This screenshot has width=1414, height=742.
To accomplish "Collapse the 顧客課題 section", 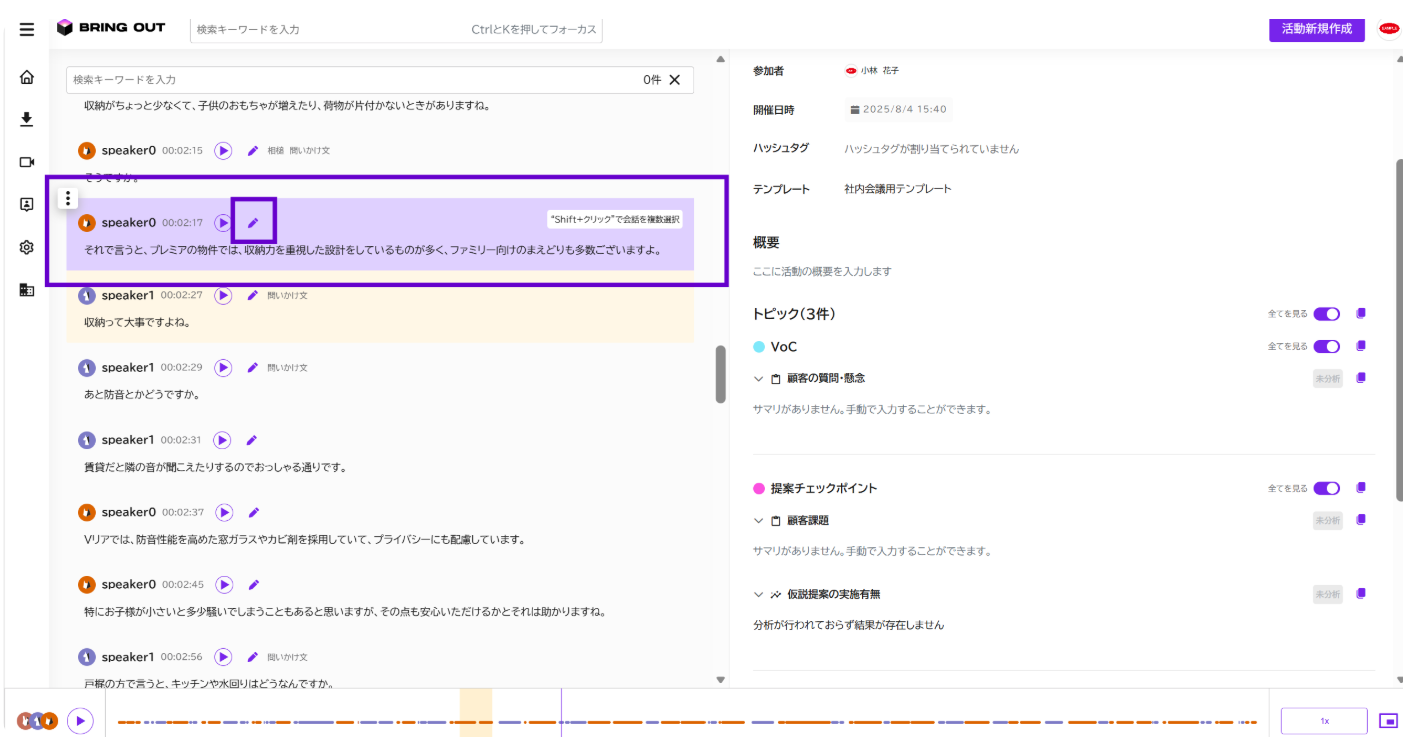I will (x=758, y=520).
